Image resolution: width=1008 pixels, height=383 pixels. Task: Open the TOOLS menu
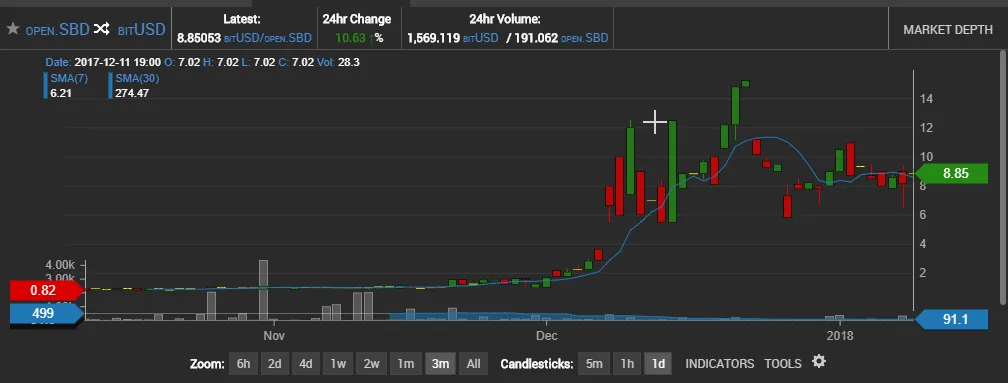(782, 364)
